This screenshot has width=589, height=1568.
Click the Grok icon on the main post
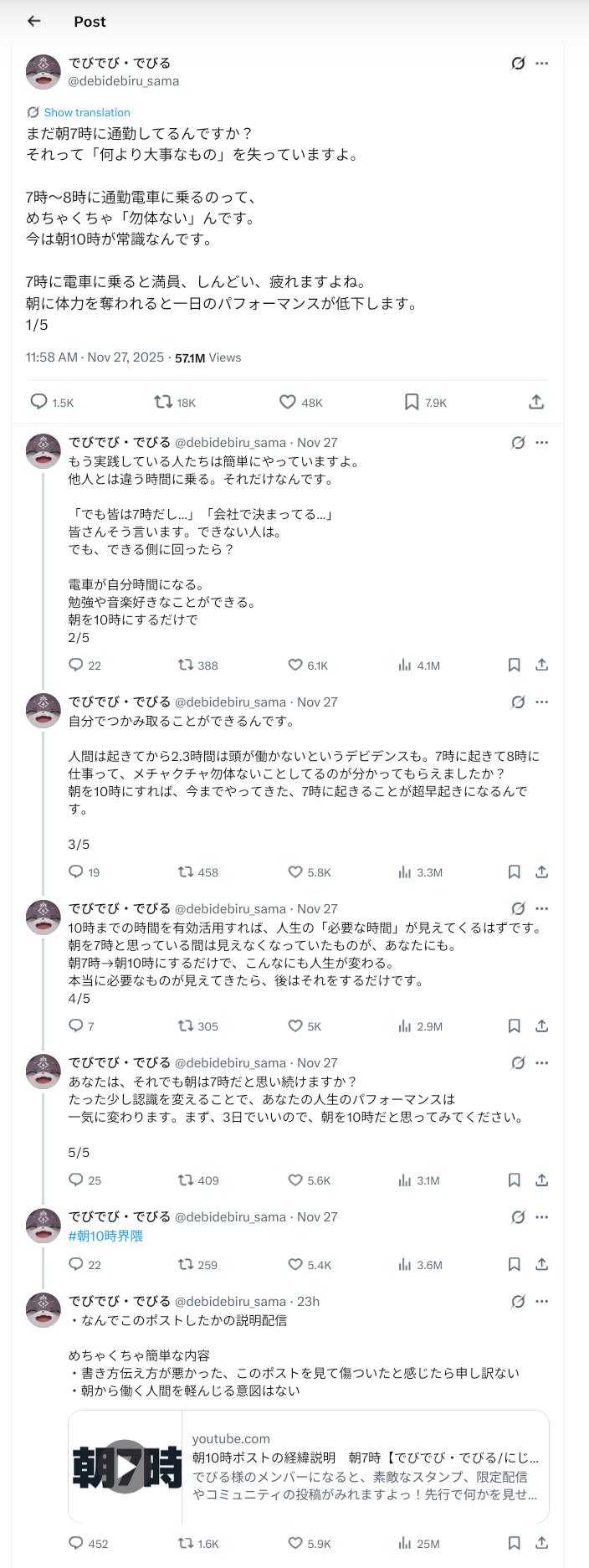pyautogui.click(x=518, y=64)
